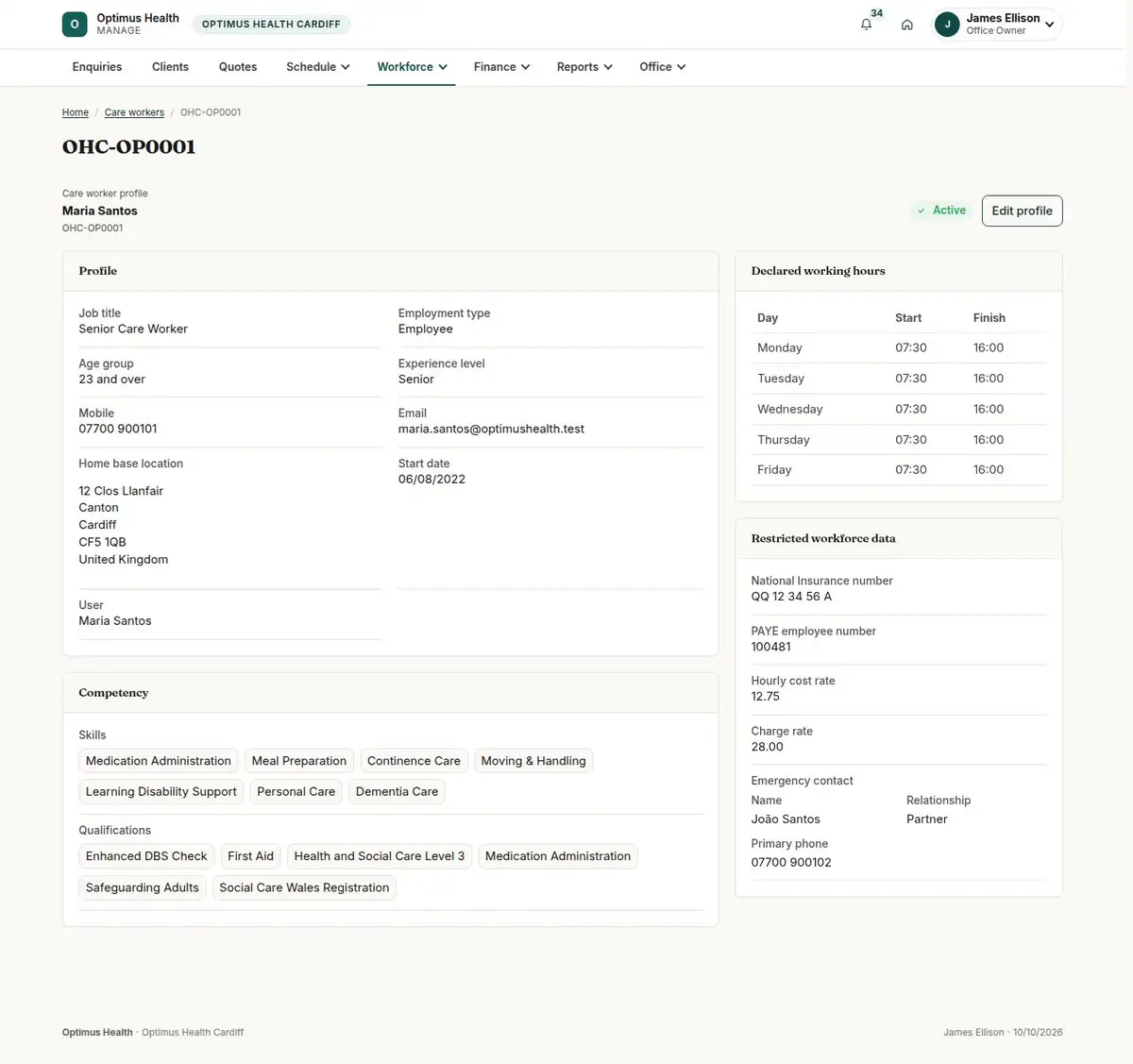
Task: Click the start date 06/08/2022
Action: (431, 479)
